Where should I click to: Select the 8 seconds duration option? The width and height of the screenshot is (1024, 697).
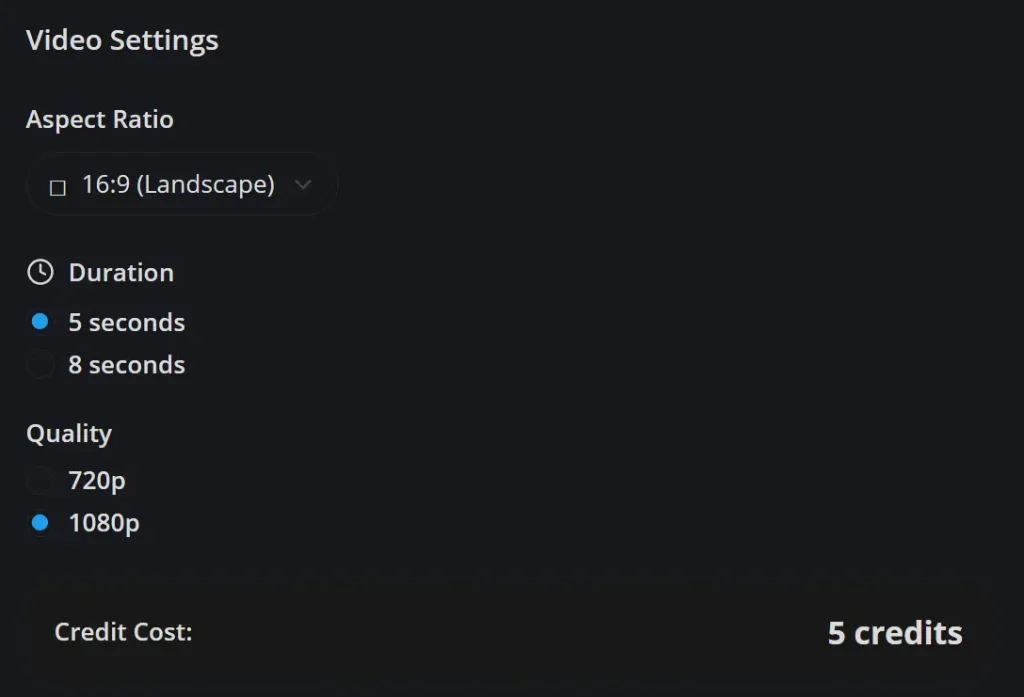(x=126, y=364)
